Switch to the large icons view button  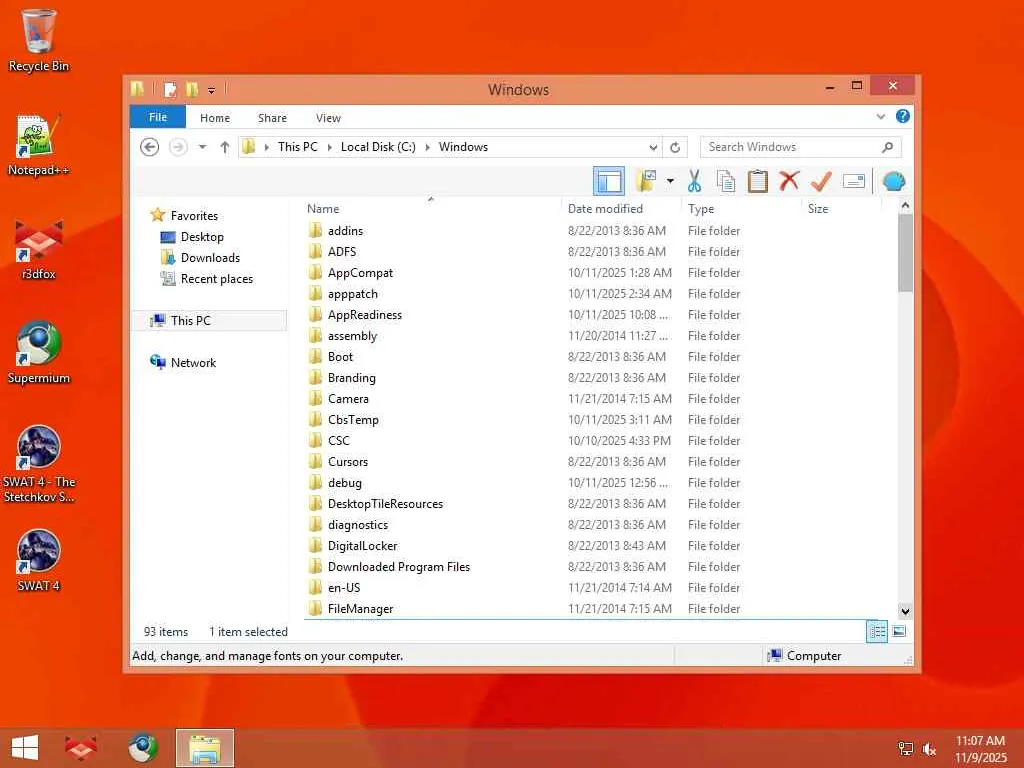pos(899,632)
